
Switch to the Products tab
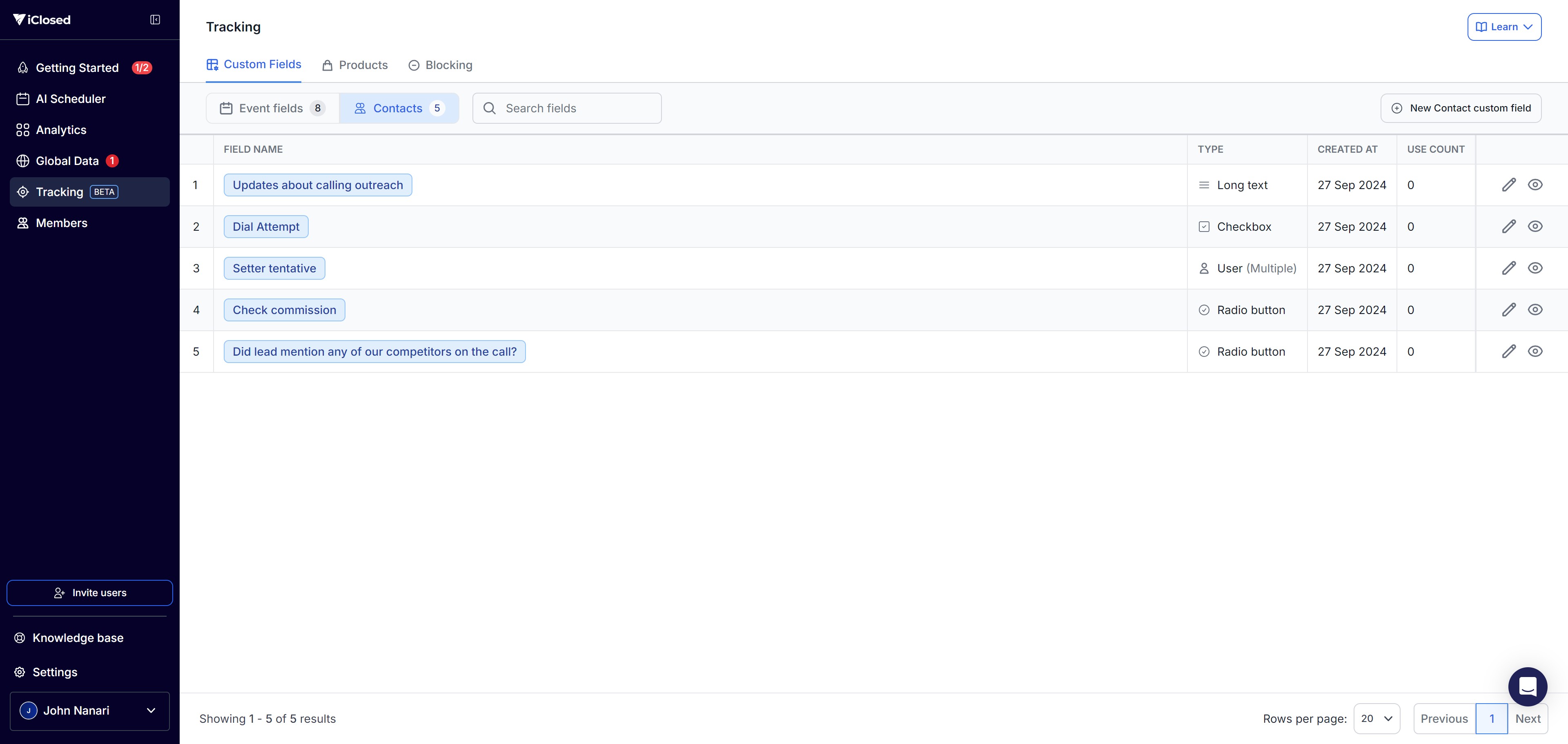[x=355, y=65]
